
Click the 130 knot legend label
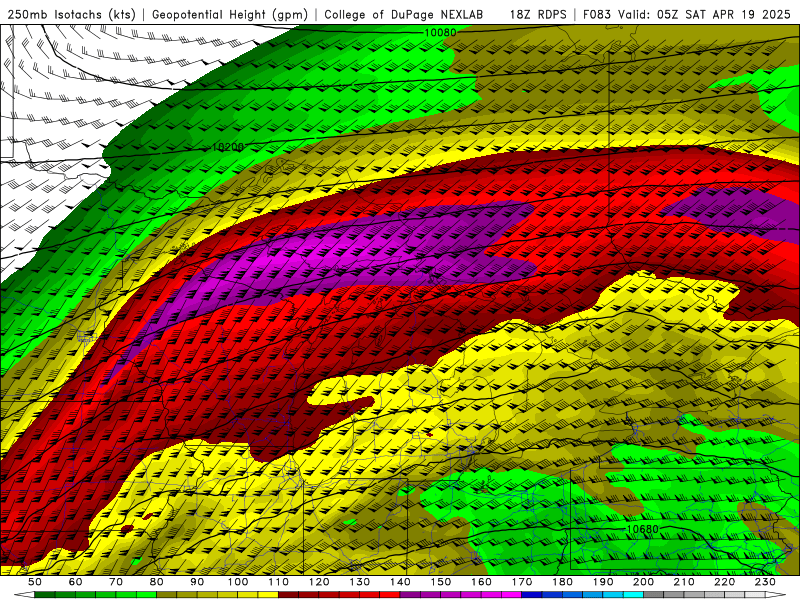(x=359, y=582)
